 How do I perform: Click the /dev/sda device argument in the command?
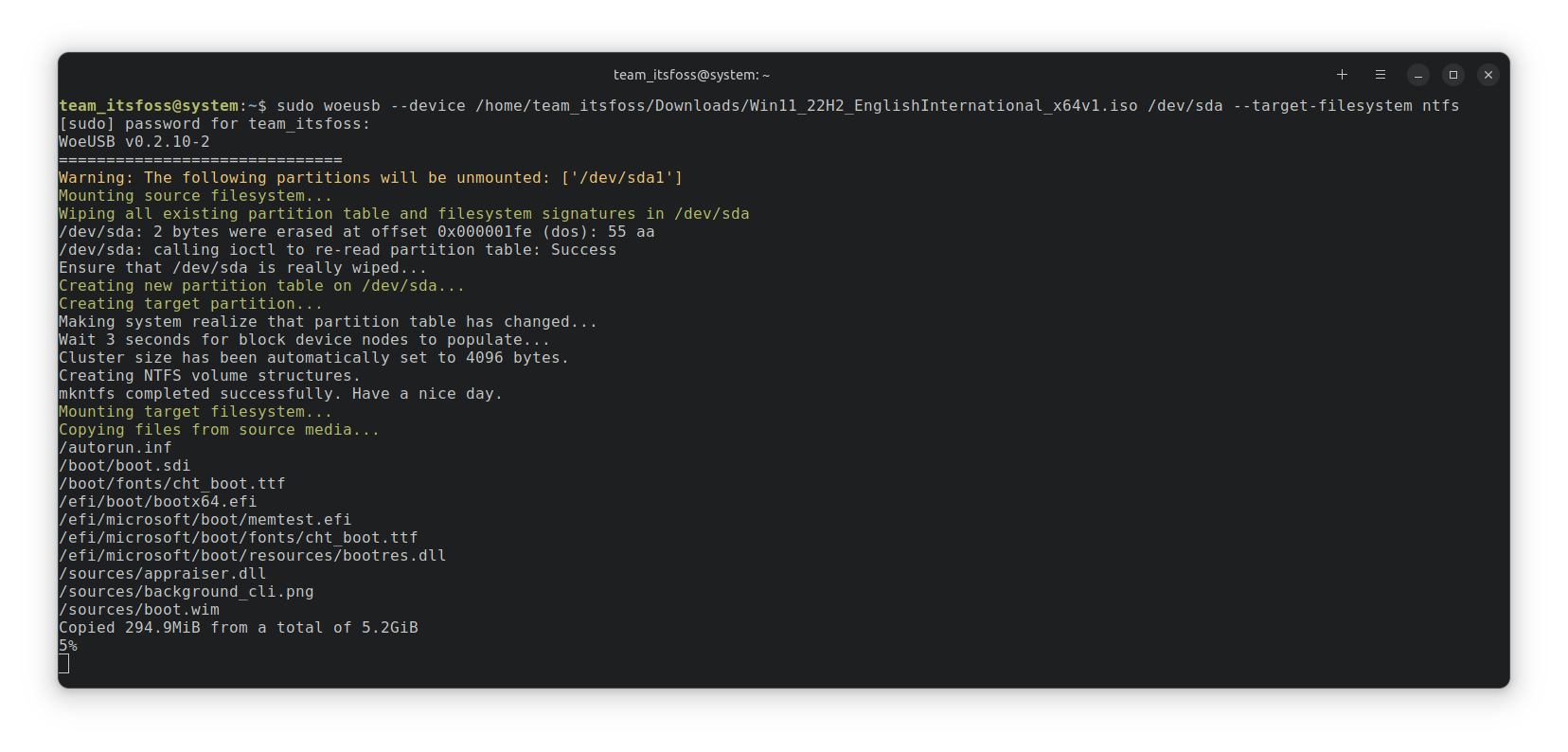pyautogui.click(x=1186, y=105)
